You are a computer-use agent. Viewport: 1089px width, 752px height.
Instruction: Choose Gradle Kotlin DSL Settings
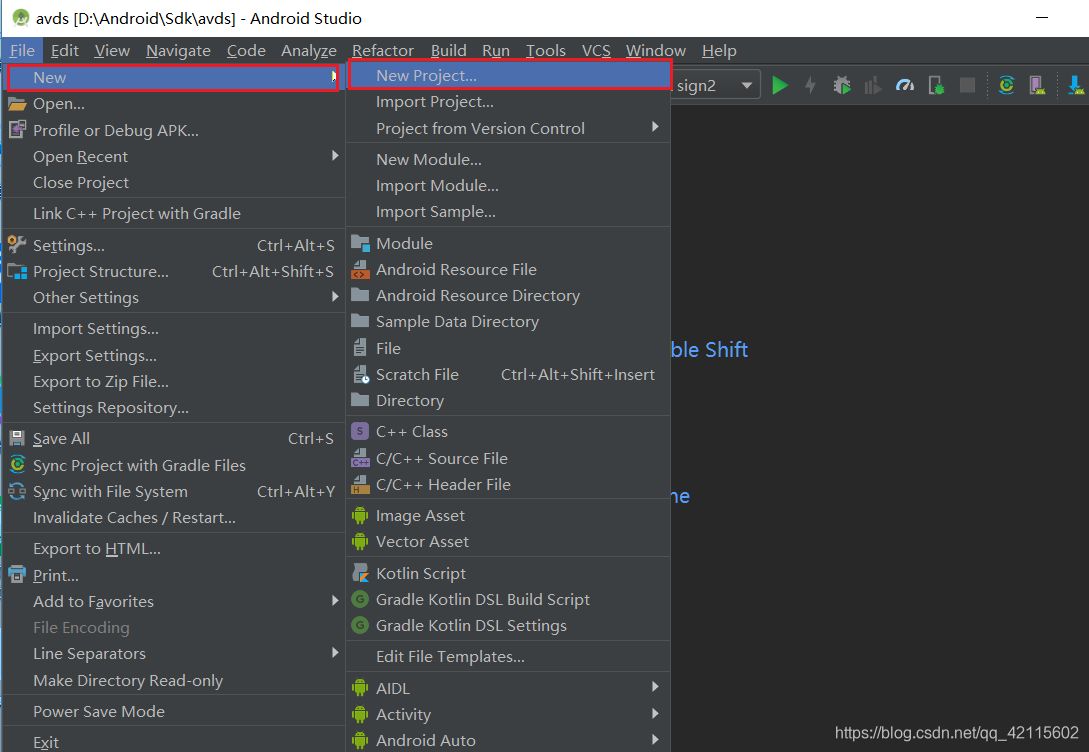coord(508,626)
